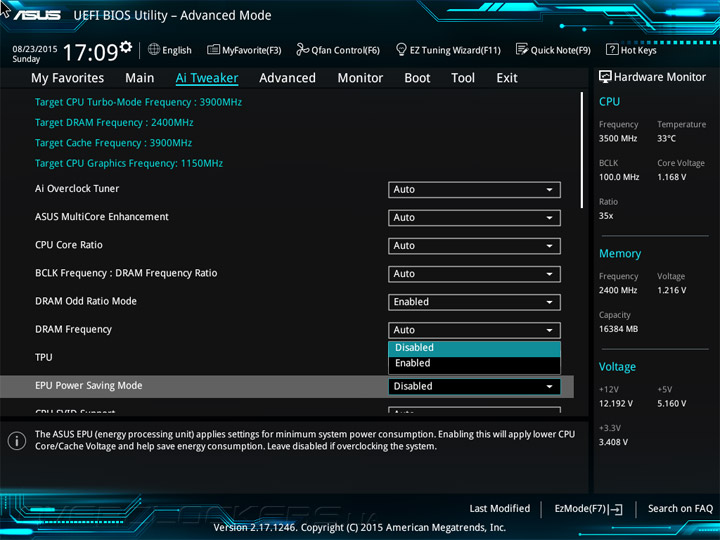Click Last Modified
This screenshot has width=720, height=540.
(500, 508)
